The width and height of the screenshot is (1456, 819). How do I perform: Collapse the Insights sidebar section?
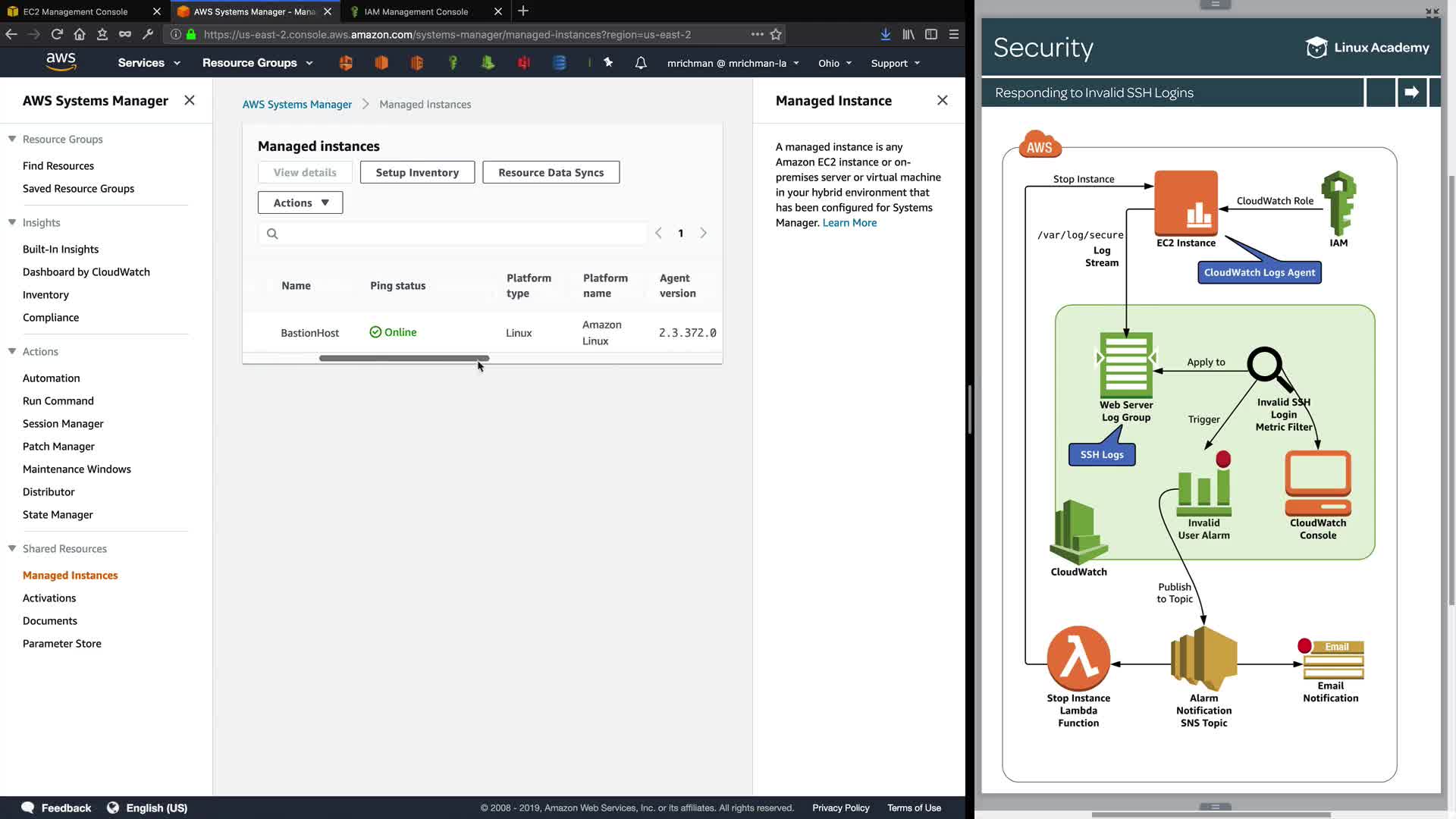(12, 222)
